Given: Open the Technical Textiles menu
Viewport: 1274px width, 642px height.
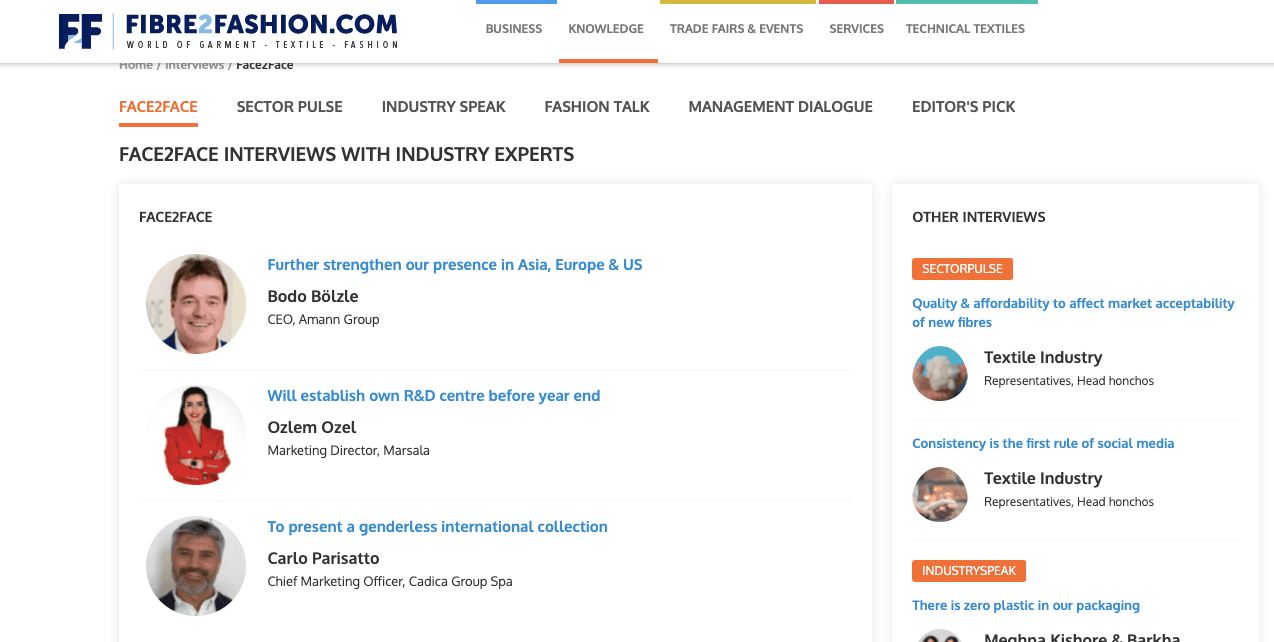Looking at the screenshot, I should point(965,29).
